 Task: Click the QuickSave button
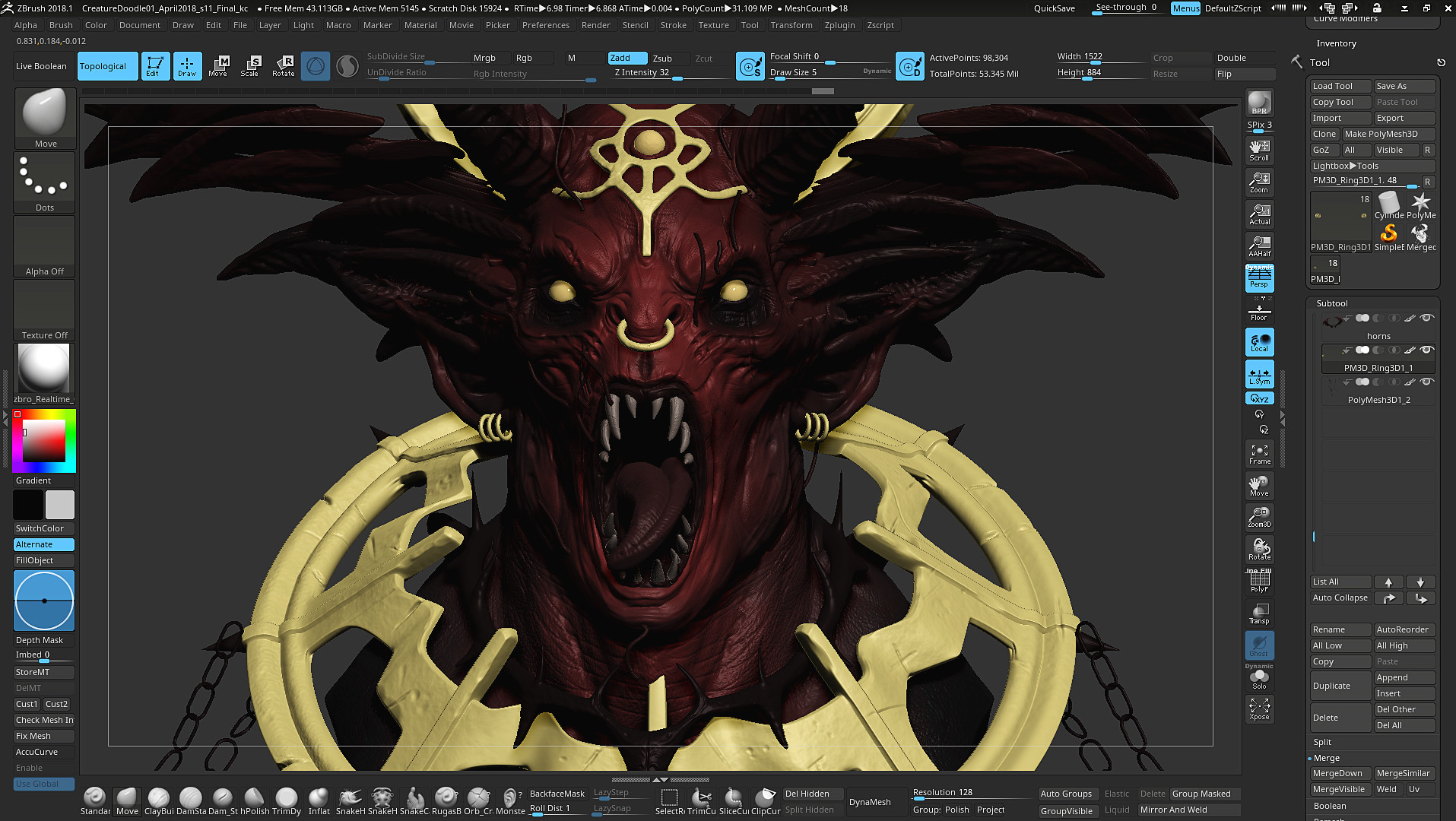click(x=1054, y=8)
